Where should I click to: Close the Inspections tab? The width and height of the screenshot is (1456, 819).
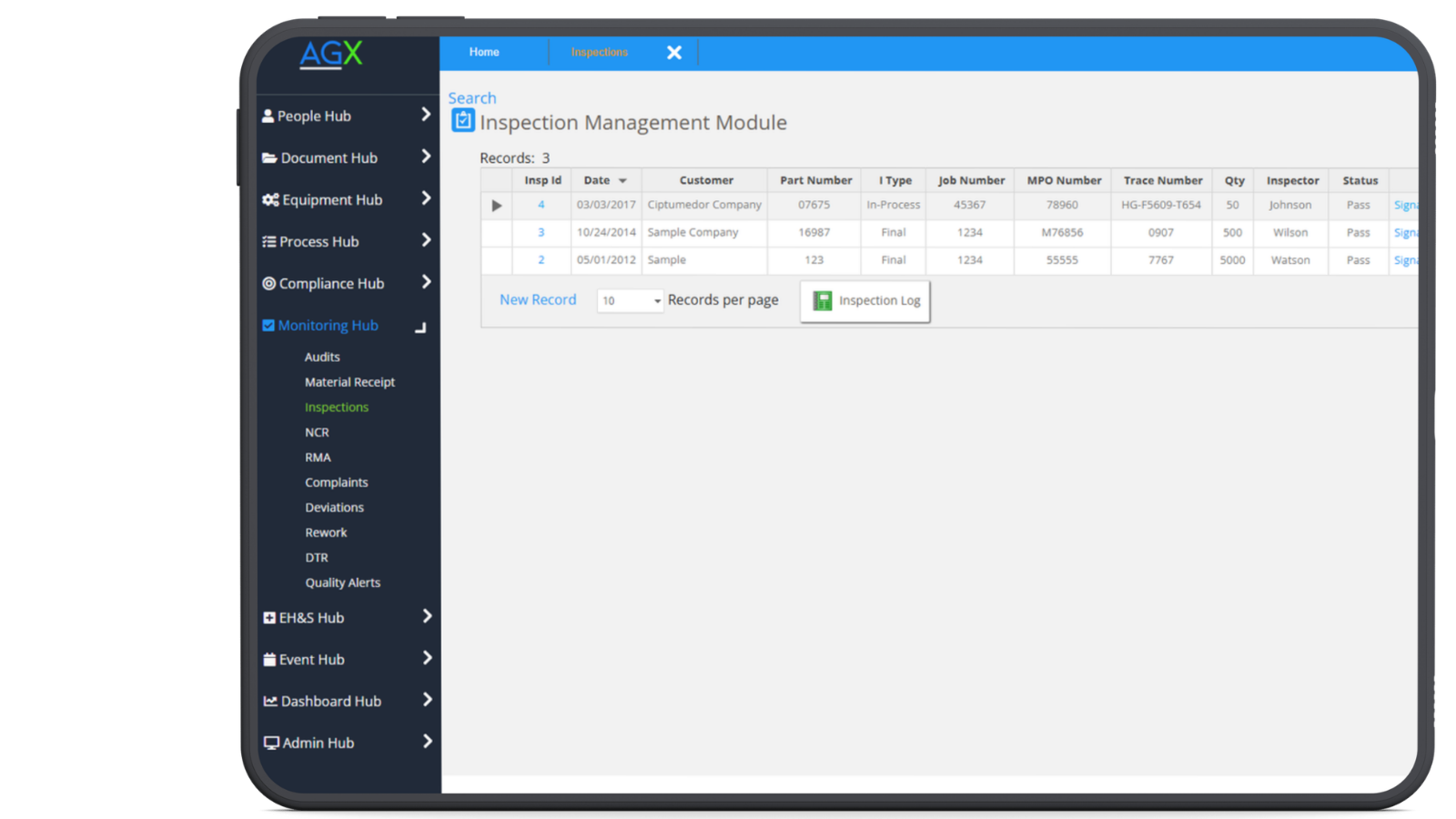coord(674,53)
